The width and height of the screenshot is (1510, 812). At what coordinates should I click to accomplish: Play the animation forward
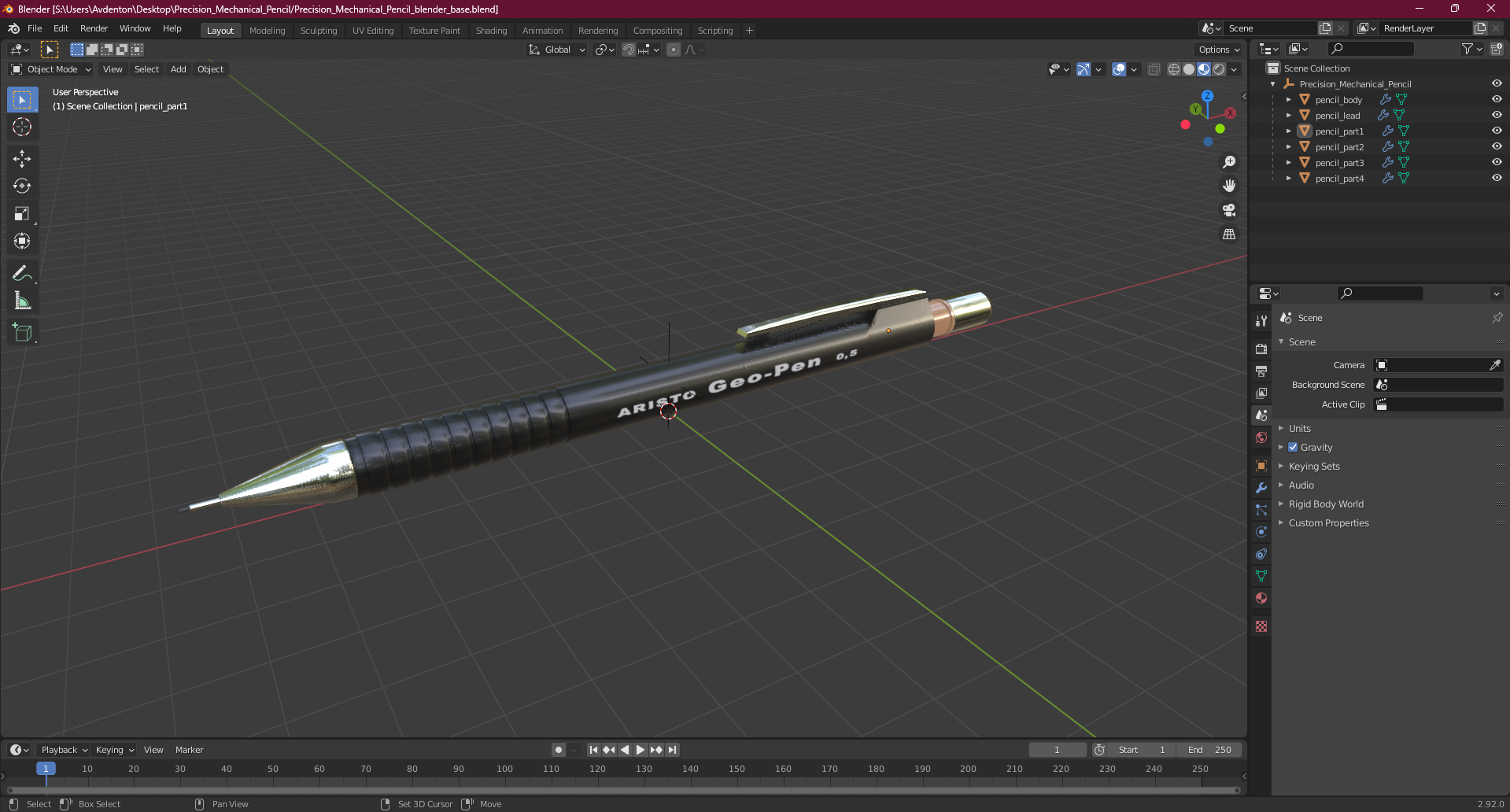(641, 750)
